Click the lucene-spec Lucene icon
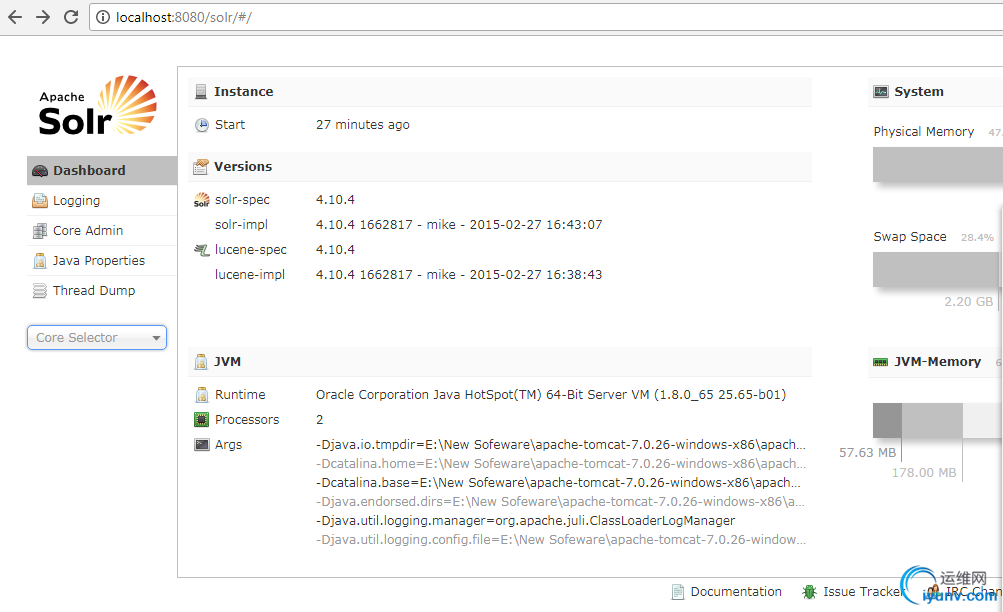Viewport: 1003px width, 612px height. point(201,250)
